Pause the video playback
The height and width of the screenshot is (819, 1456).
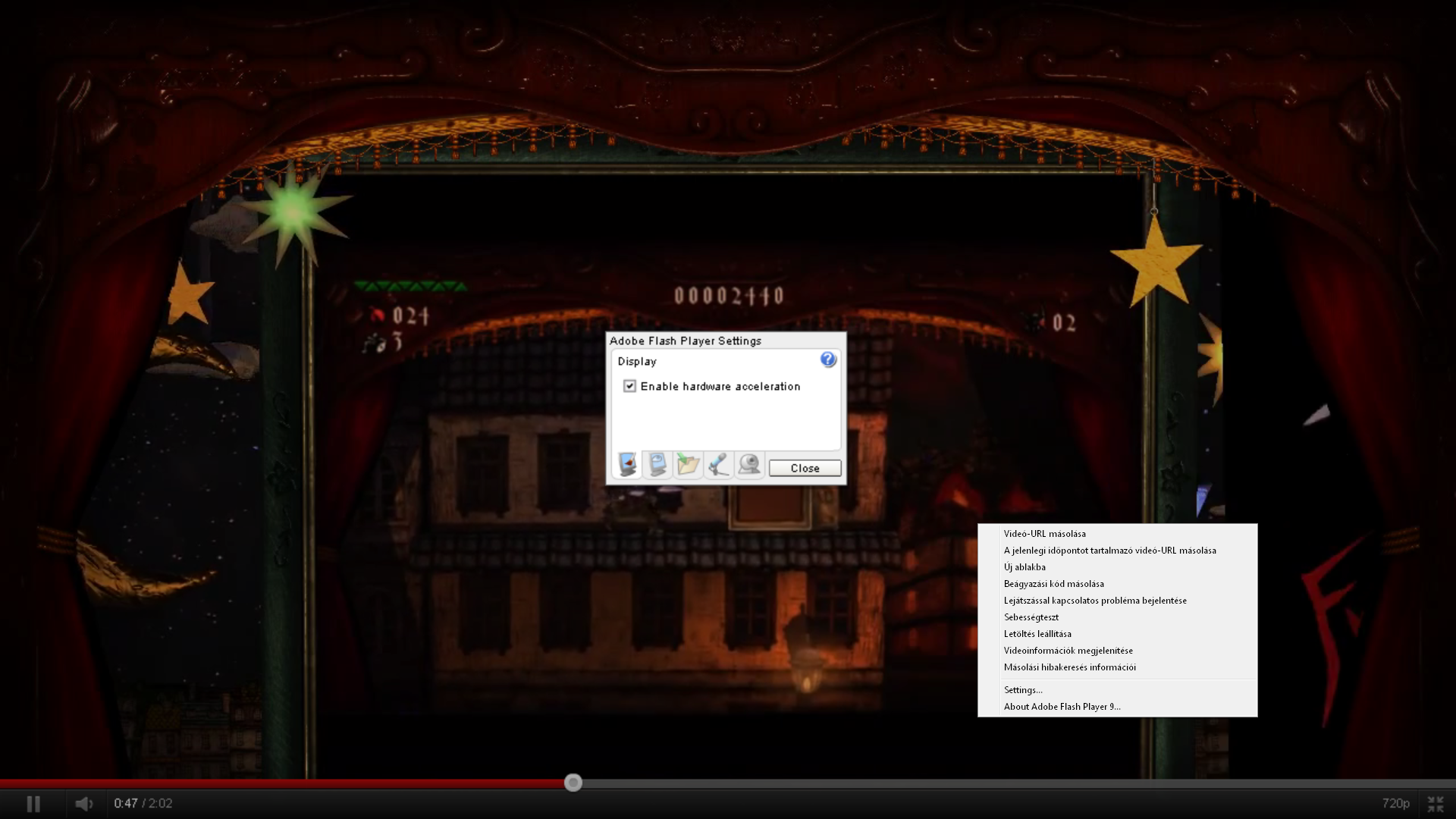tap(33, 804)
